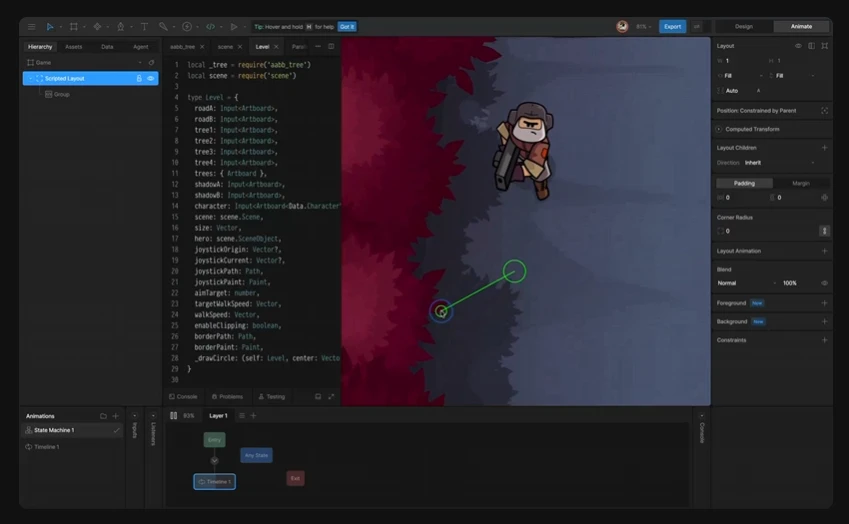Pause the state machine playback

coord(173,416)
